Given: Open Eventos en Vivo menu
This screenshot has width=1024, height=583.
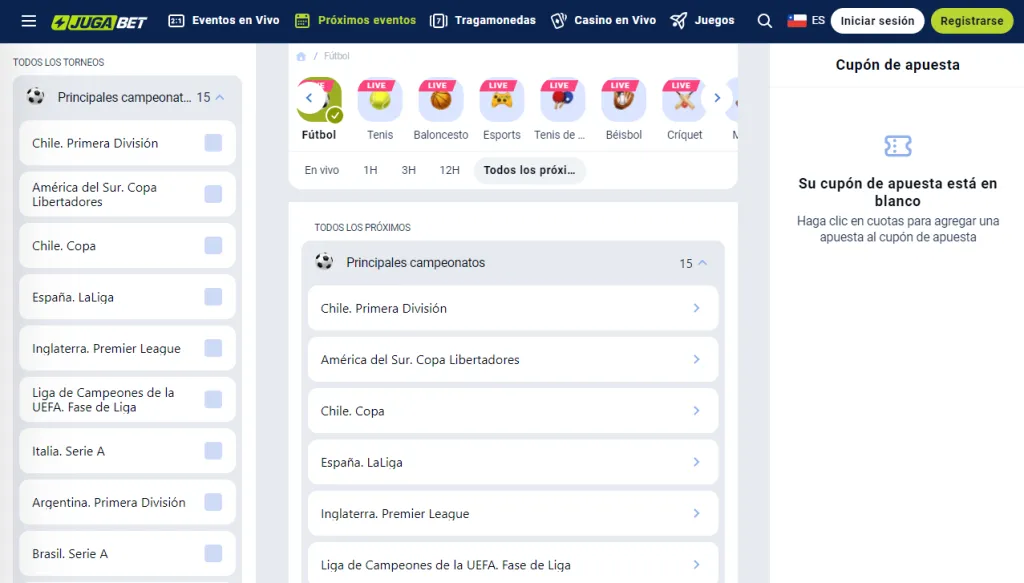Looking at the screenshot, I should coord(224,21).
